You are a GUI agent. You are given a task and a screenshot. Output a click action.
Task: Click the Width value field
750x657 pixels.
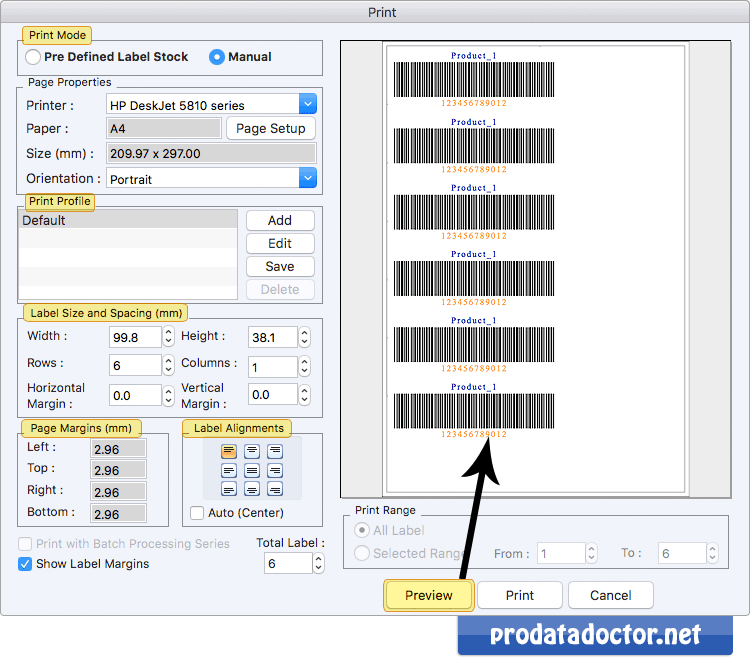coord(135,337)
